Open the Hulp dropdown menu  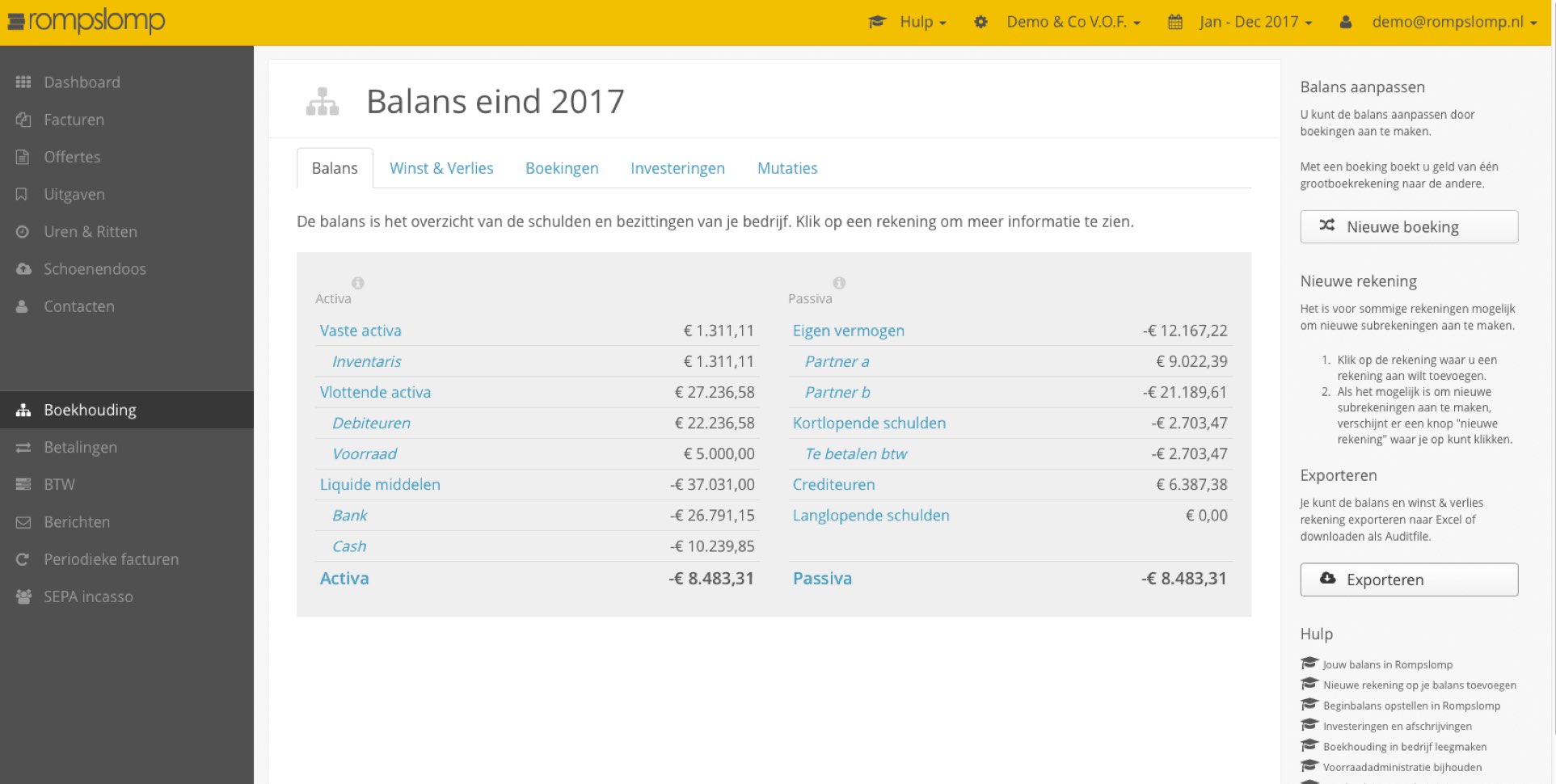click(x=923, y=22)
